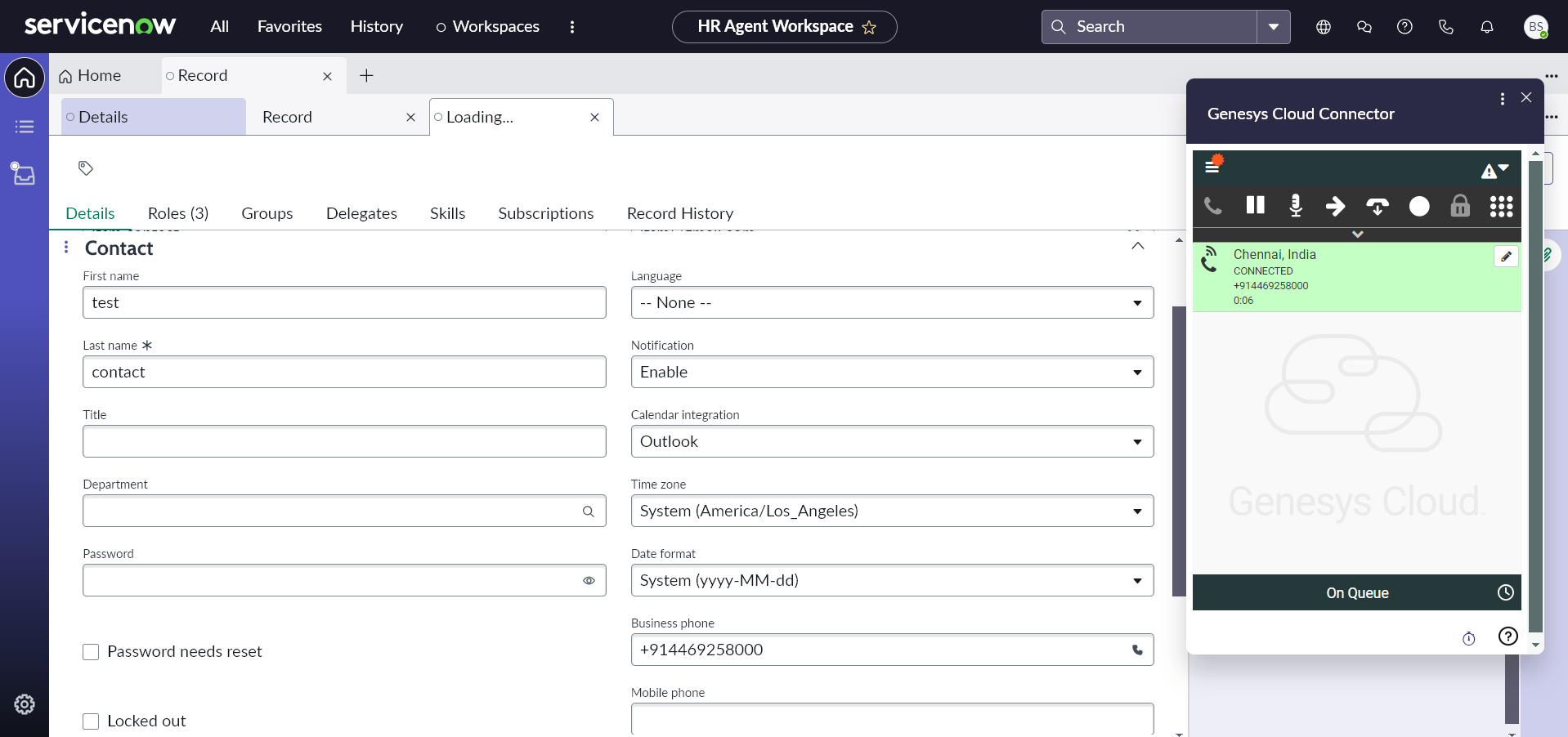Screen dimensions: 1568x737
Task: Open the globe scope picker icon
Action: point(1324,27)
